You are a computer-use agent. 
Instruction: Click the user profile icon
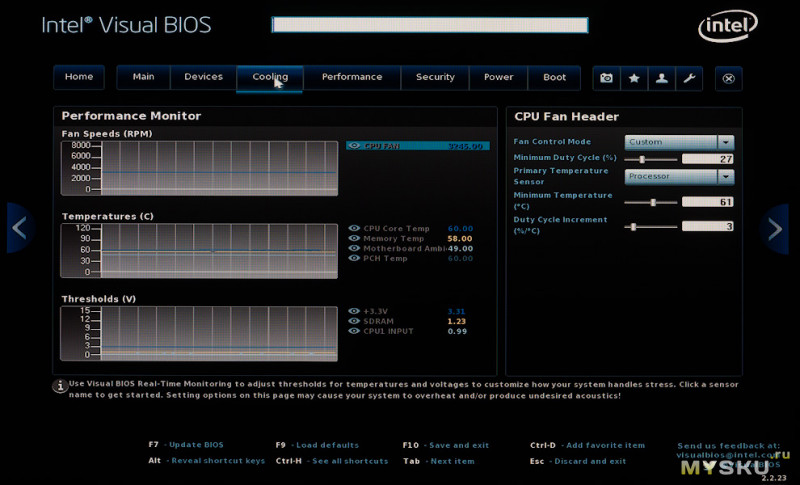tap(662, 78)
